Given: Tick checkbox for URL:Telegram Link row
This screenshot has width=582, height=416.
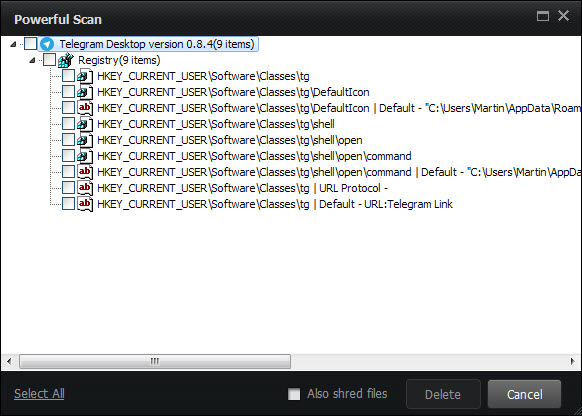Looking at the screenshot, I should tap(68, 204).
